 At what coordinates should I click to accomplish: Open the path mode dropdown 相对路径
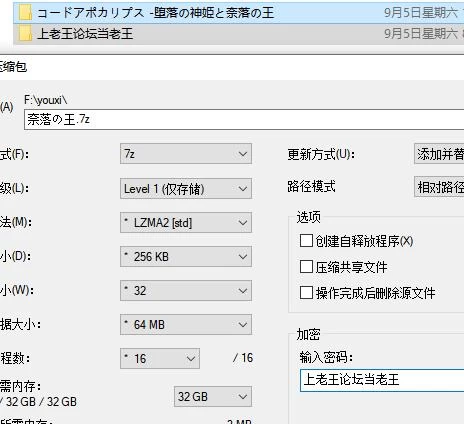click(x=439, y=187)
